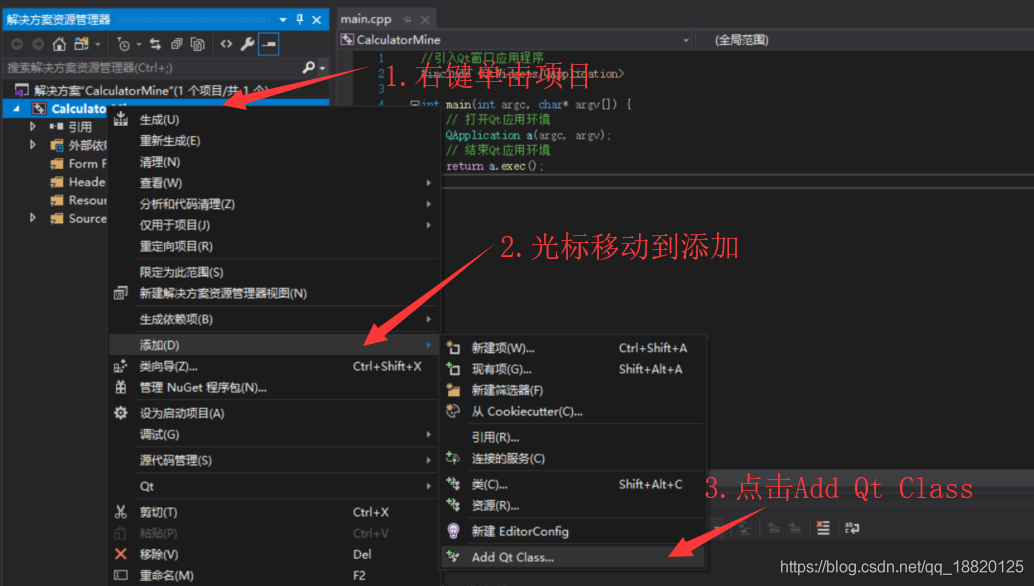Screen dimensions: 1034x586
Task: Choose 重定向项目(R) Retarget Projects
Action: tap(274, 246)
